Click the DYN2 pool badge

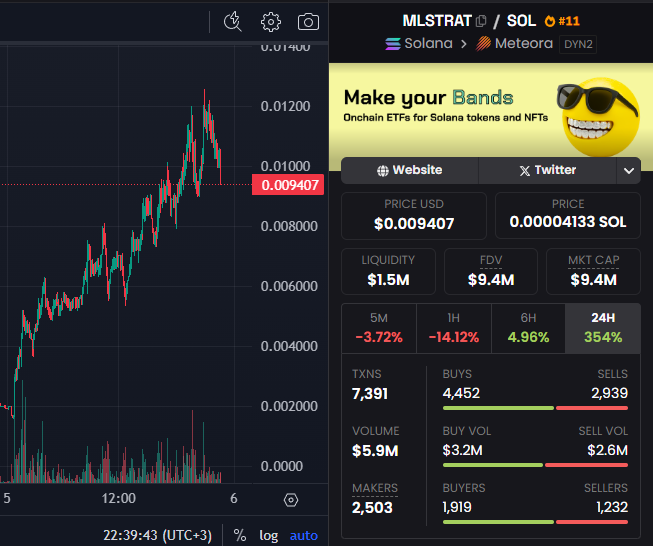578,44
